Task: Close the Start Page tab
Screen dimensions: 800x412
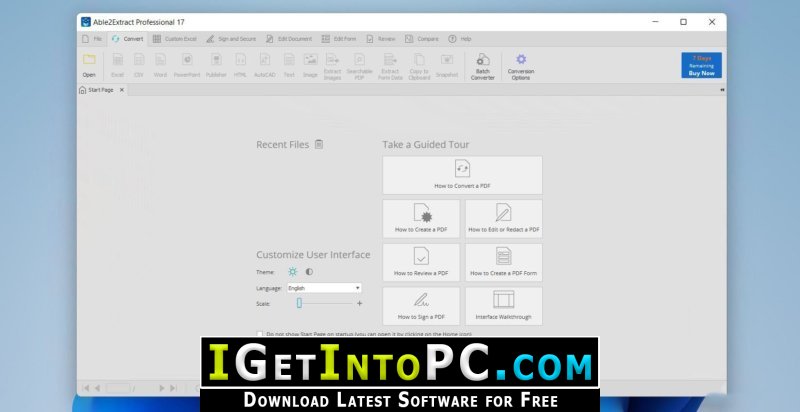Action: point(121,90)
